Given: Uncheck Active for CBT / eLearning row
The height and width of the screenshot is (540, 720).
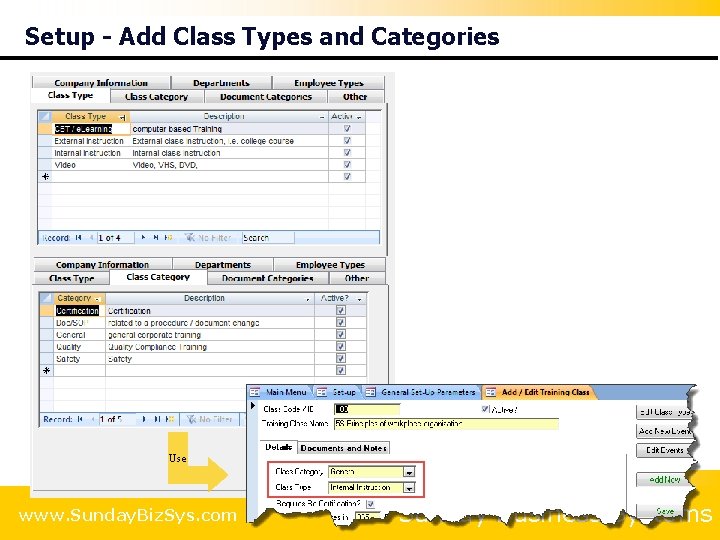Looking at the screenshot, I should pyautogui.click(x=347, y=129).
